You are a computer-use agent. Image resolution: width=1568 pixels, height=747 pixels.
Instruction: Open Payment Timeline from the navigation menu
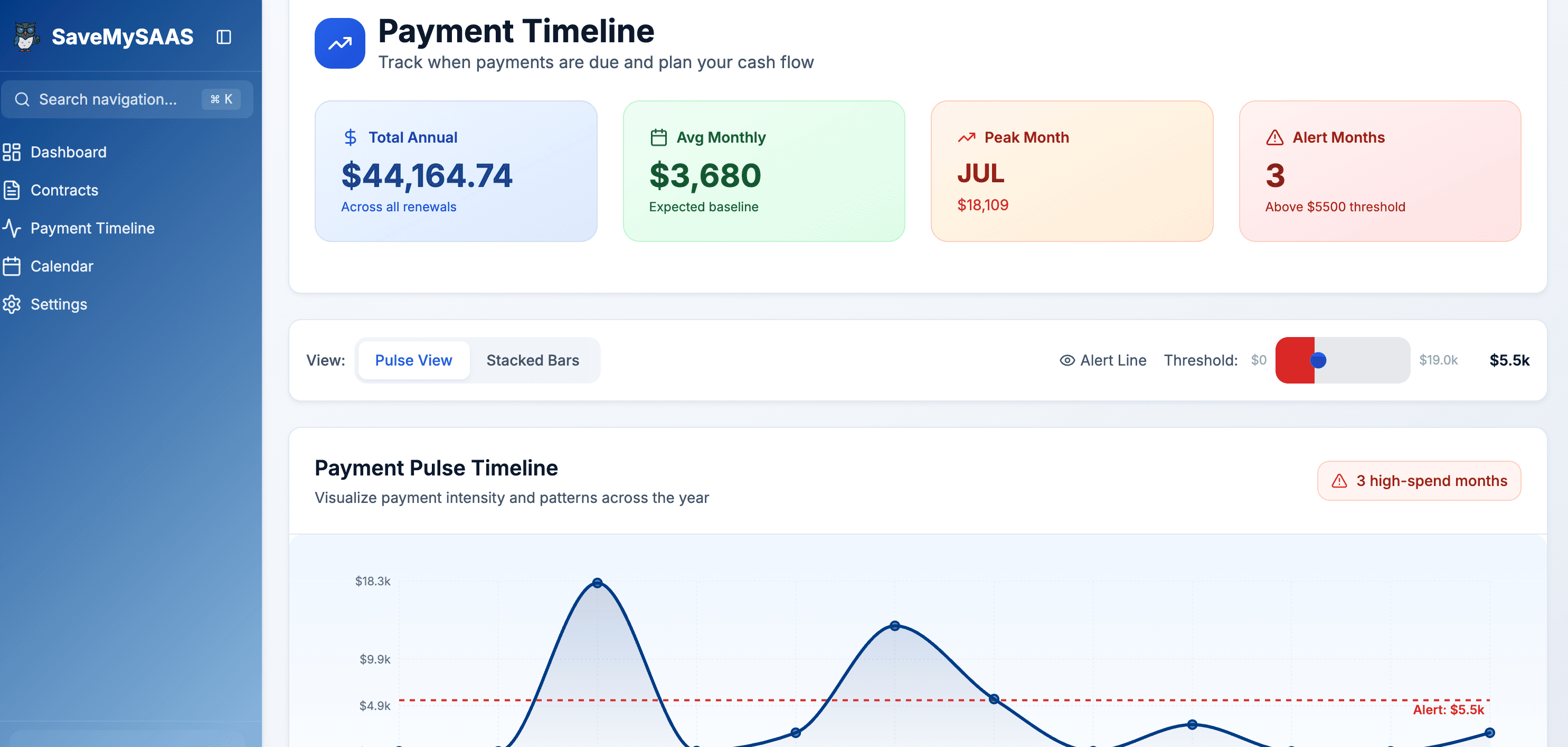pos(92,228)
